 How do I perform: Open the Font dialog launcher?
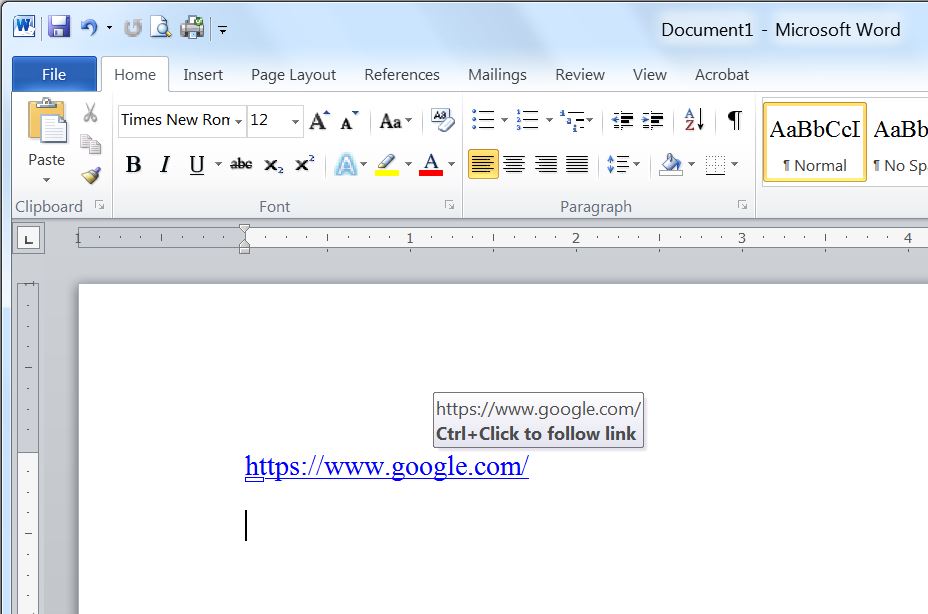tap(449, 205)
